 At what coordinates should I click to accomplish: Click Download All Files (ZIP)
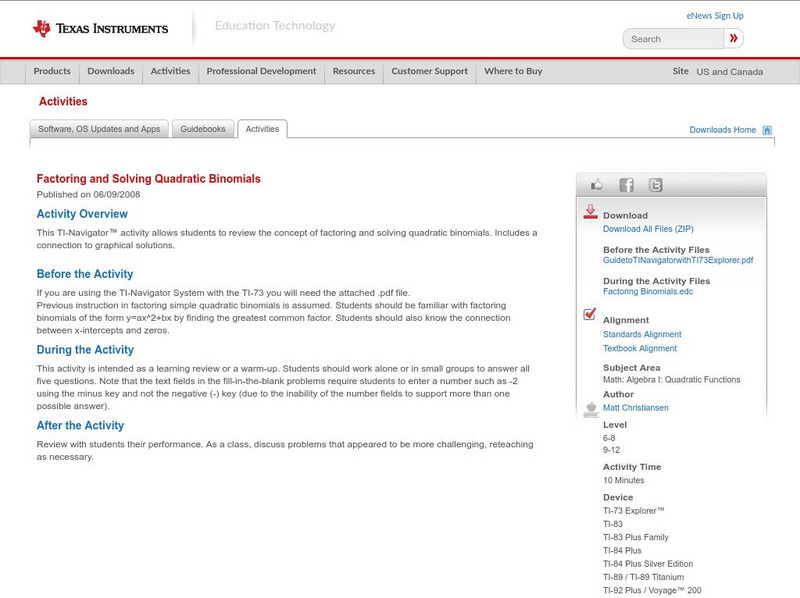click(x=648, y=229)
